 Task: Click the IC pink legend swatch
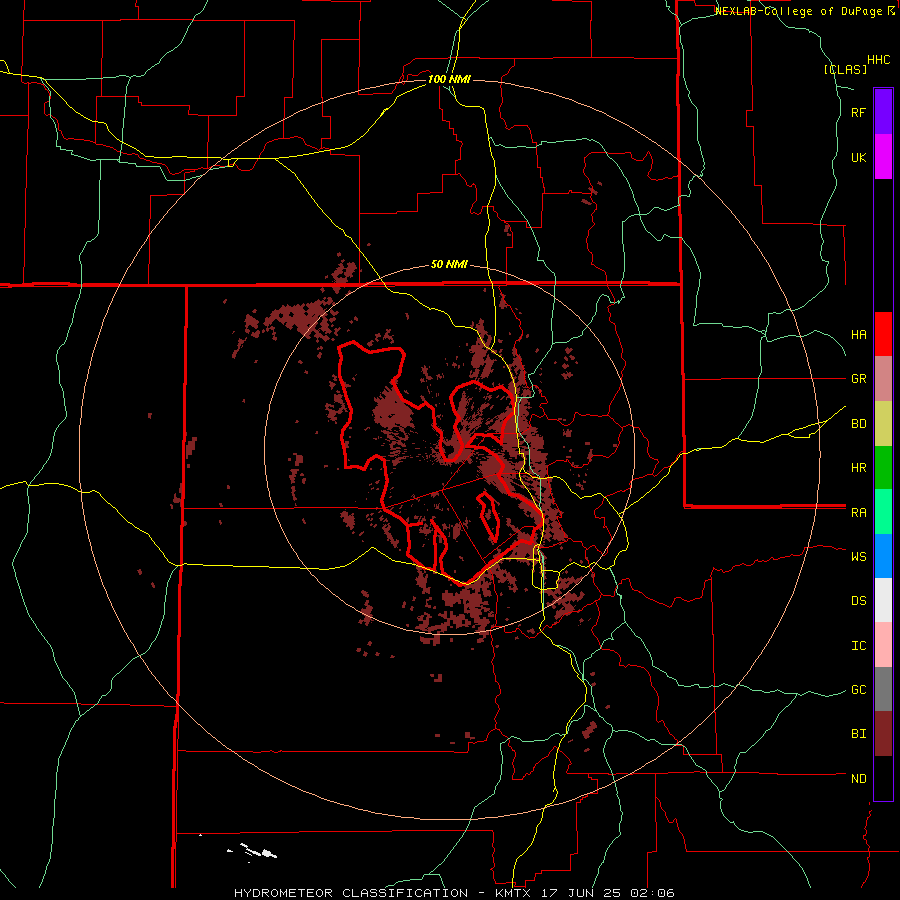click(x=883, y=645)
